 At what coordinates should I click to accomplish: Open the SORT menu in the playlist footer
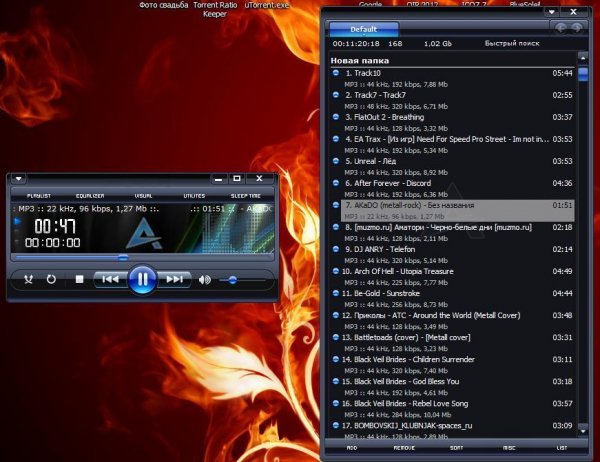(x=457, y=448)
